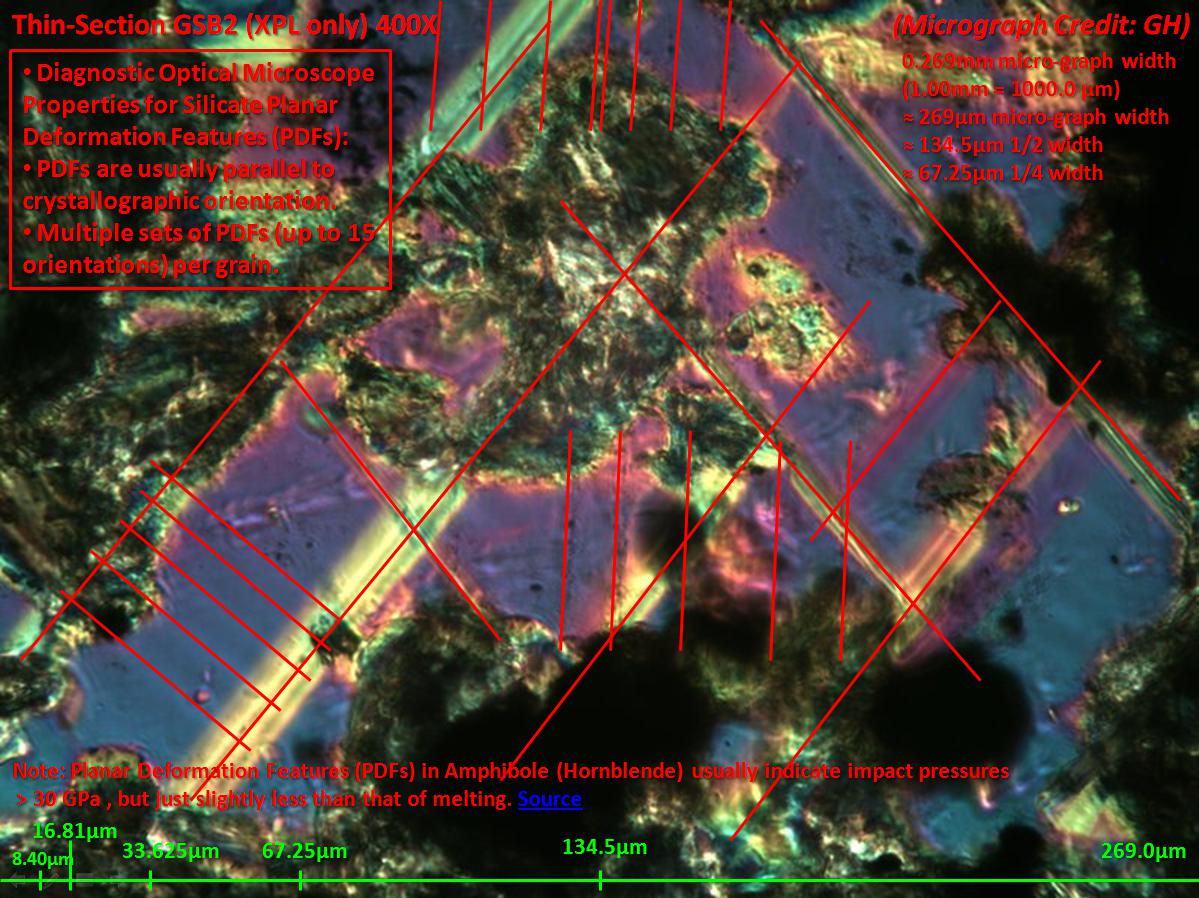The height and width of the screenshot is (898, 1199).
Task: Click the '≈ 134.5µm 1/2 width' line
Action: 1003,145
